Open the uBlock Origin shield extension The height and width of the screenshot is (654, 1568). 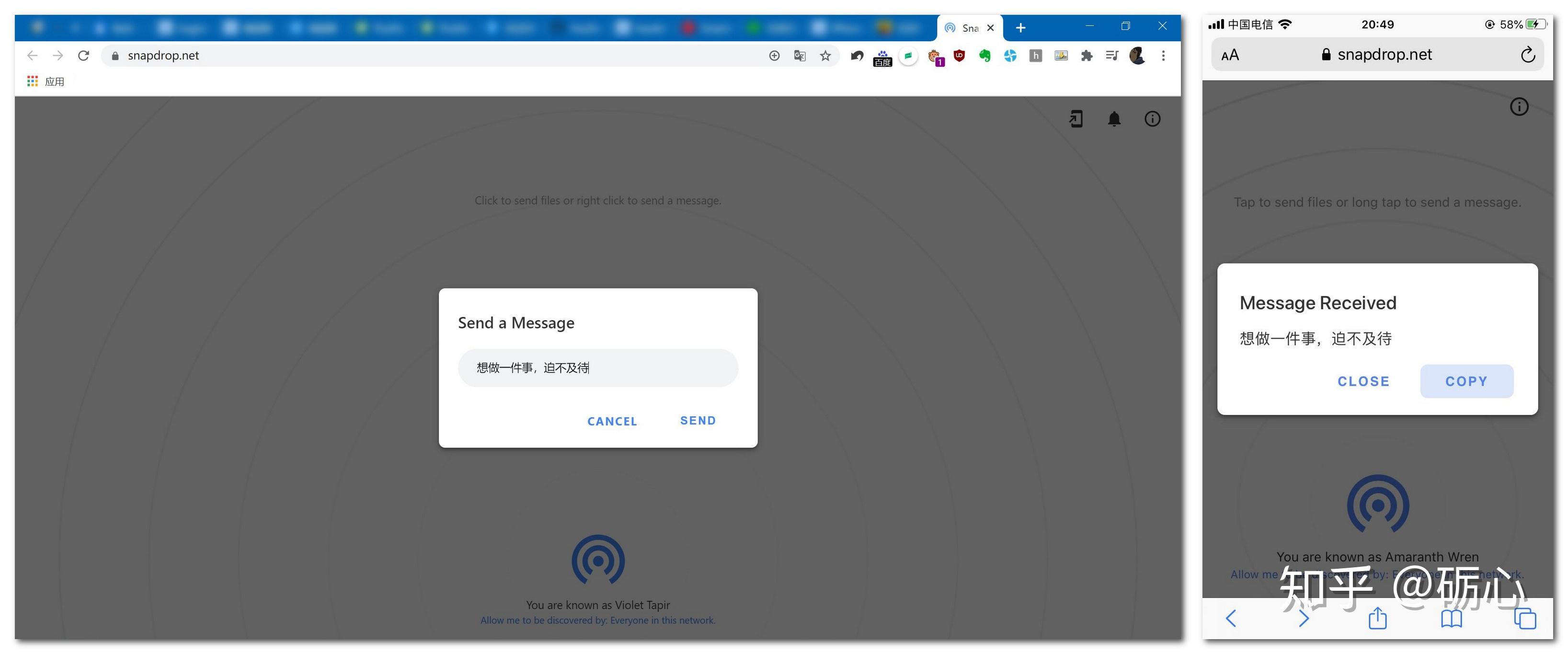click(x=959, y=56)
